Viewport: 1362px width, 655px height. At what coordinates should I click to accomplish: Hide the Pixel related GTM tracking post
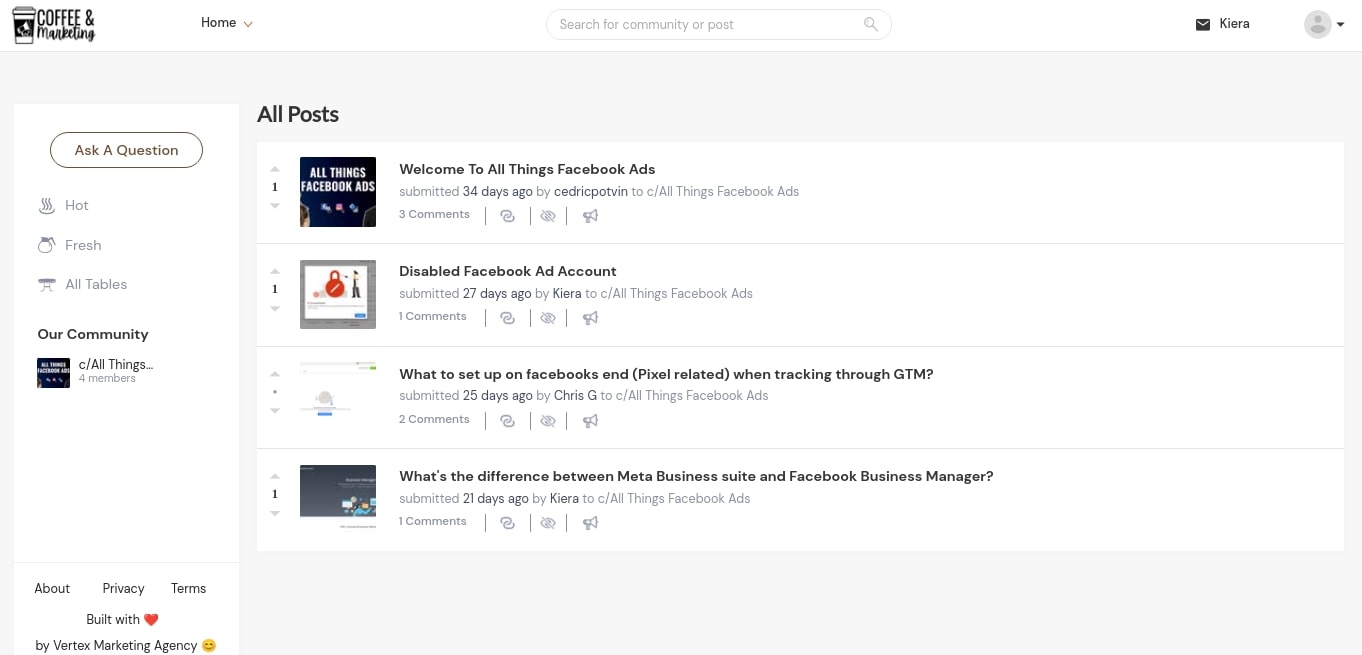click(548, 421)
